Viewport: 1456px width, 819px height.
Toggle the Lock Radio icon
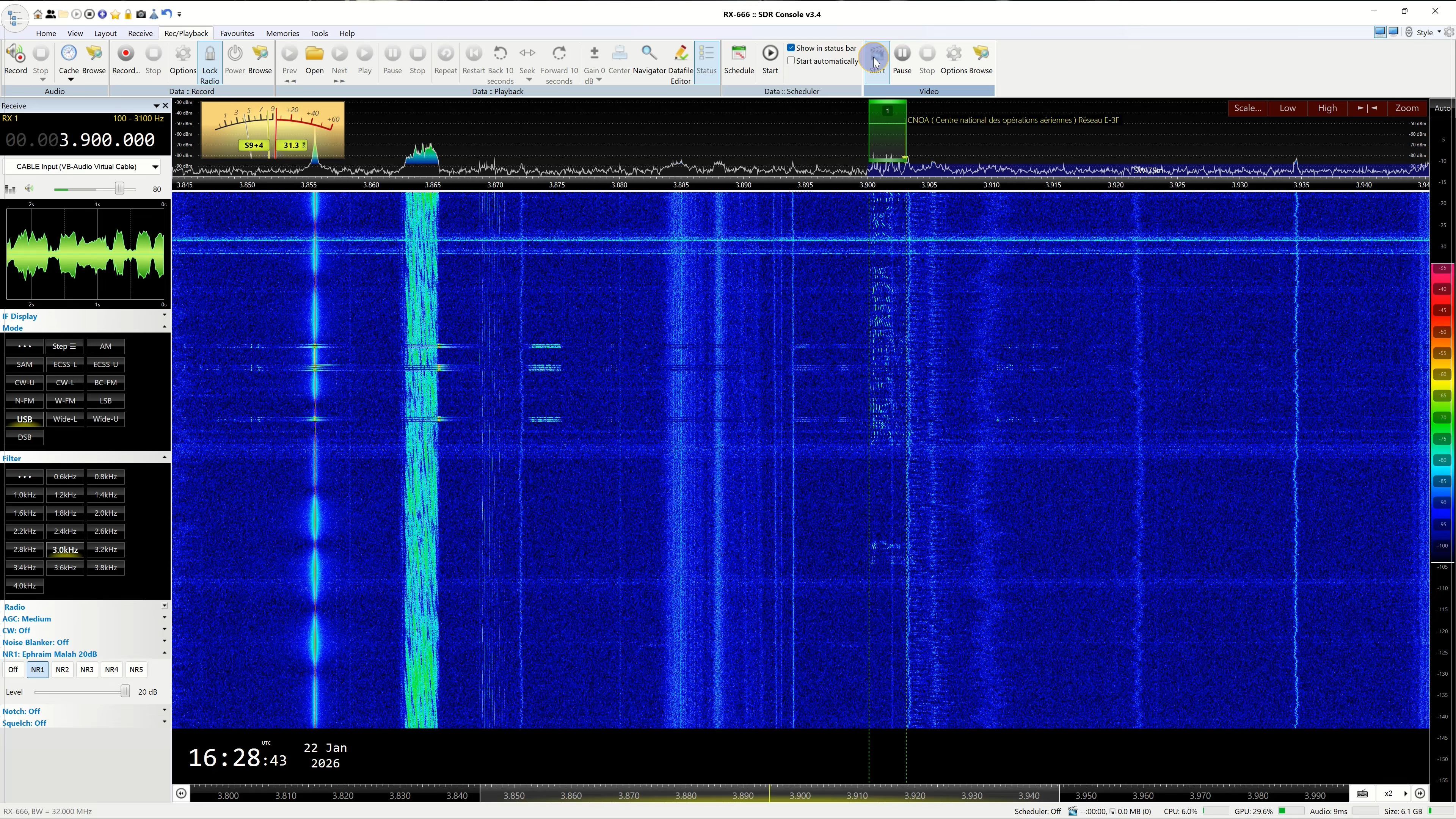tap(210, 54)
